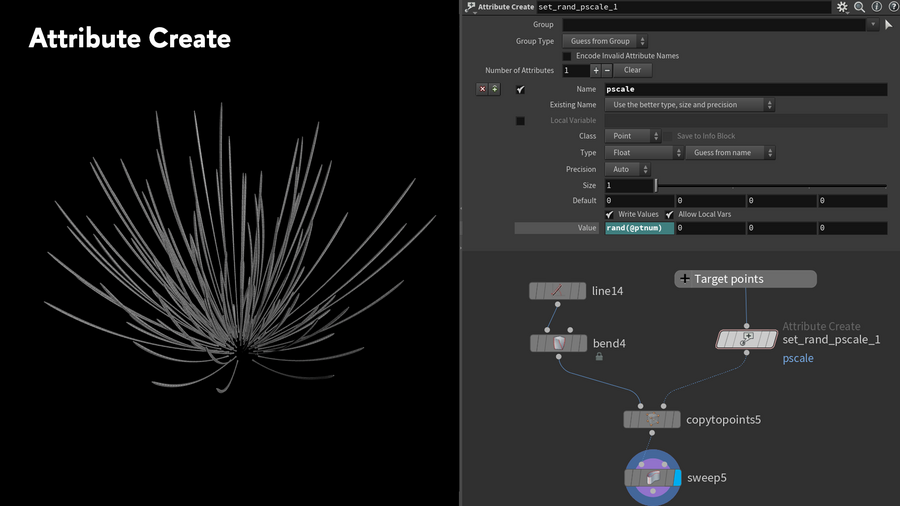Click the magnifier search icon in parameter header

[859, 7]
